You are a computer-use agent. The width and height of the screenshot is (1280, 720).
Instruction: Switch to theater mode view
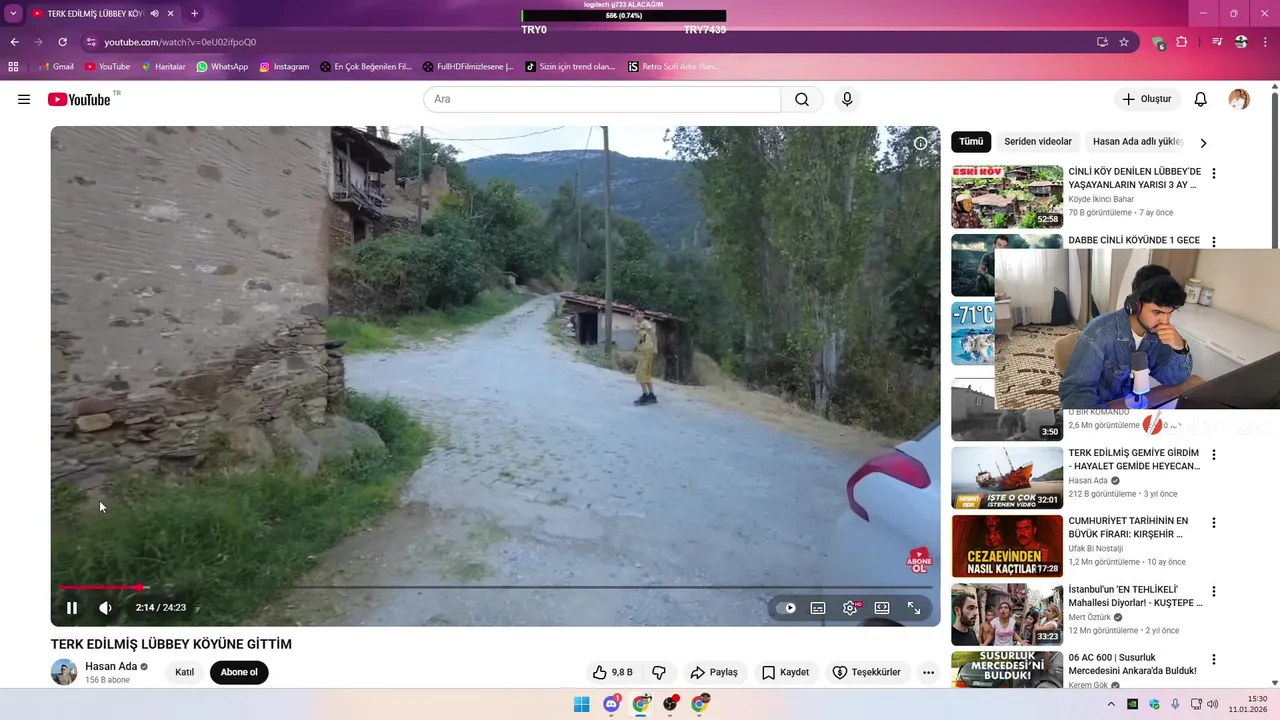[882, 608]
